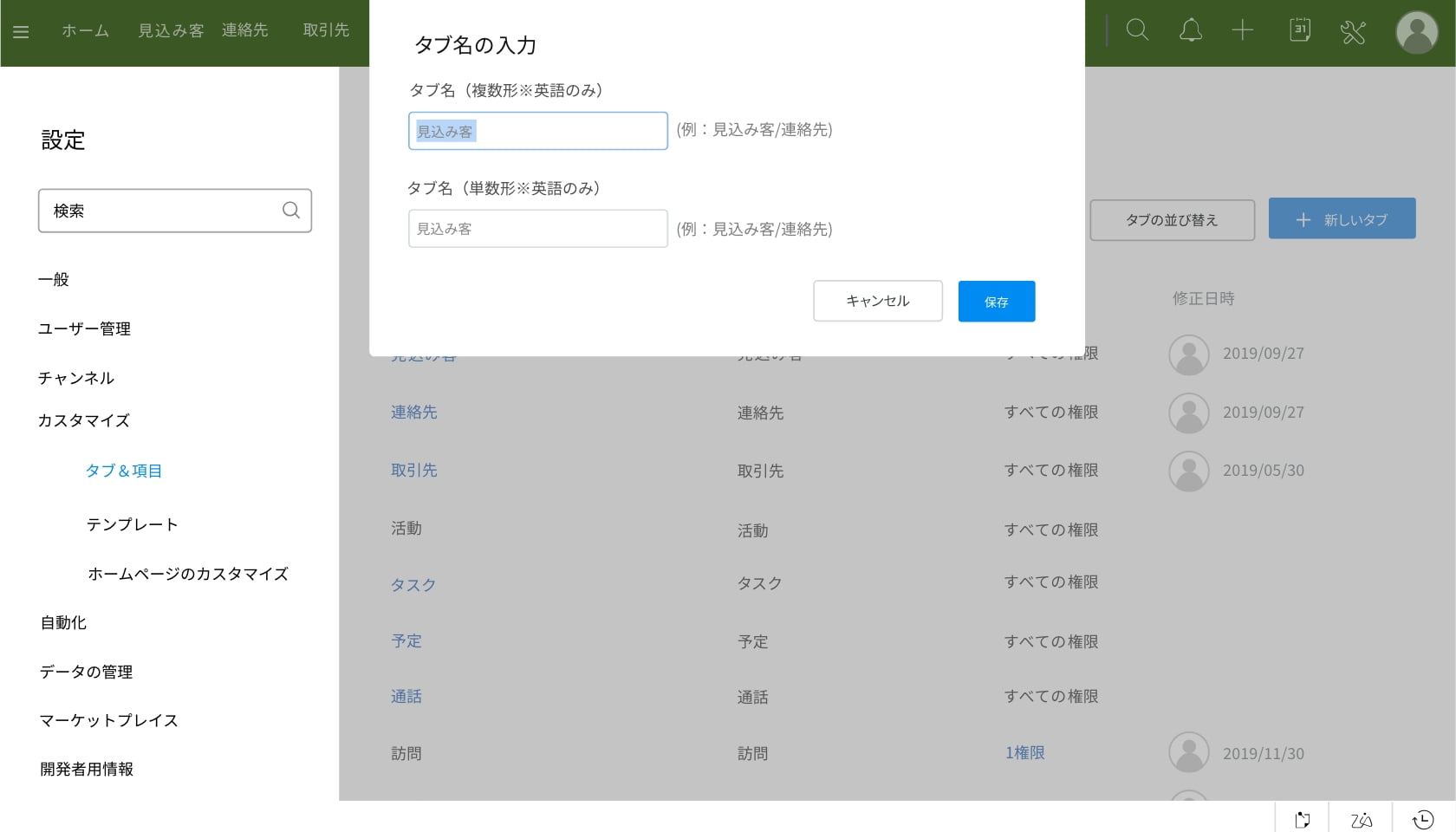Click the plural tab name input field
1456x832 pixels.
click(537, 131)
